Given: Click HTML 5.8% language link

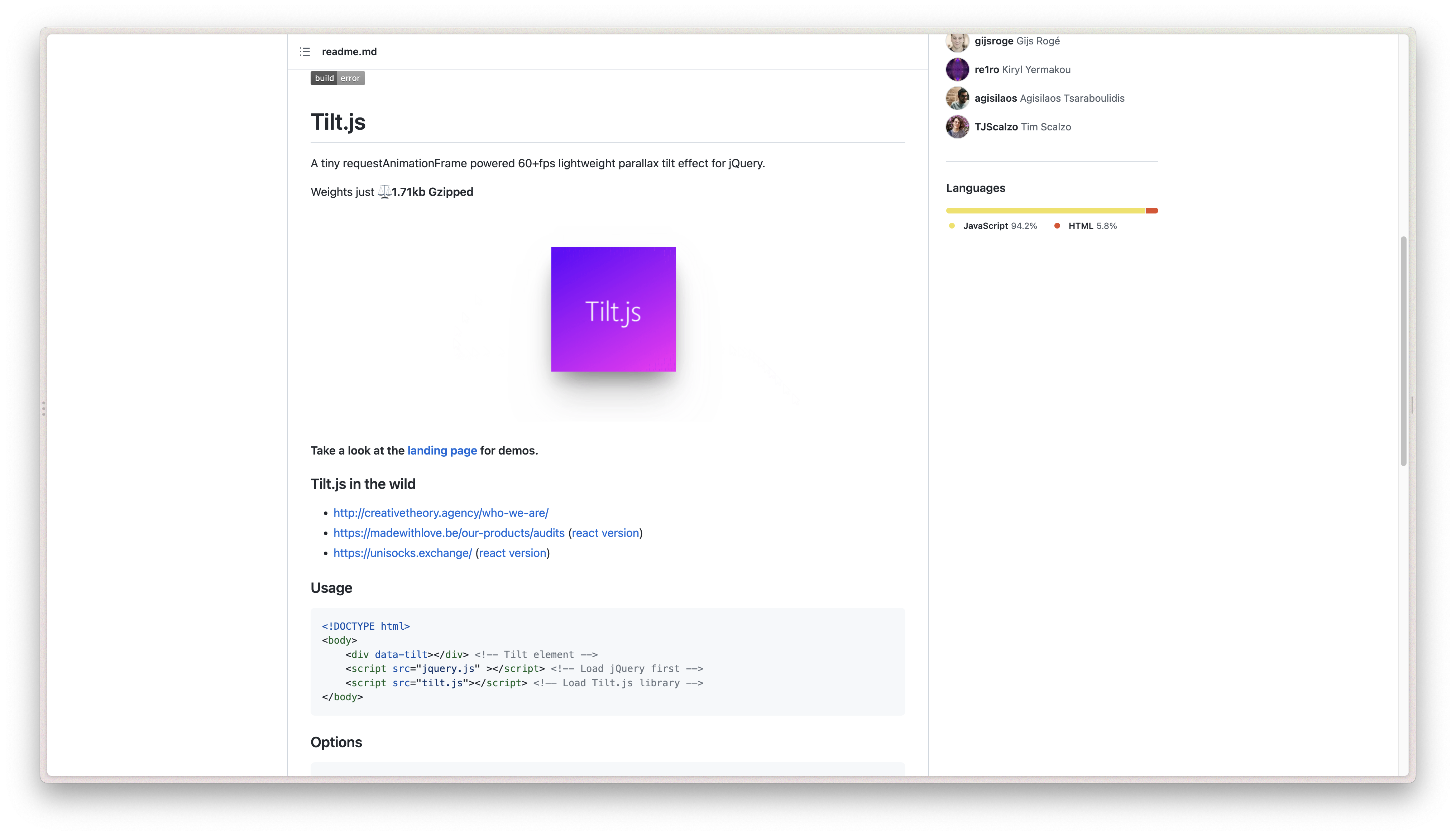Looking at the screenshot, I should click(1092, 226).
